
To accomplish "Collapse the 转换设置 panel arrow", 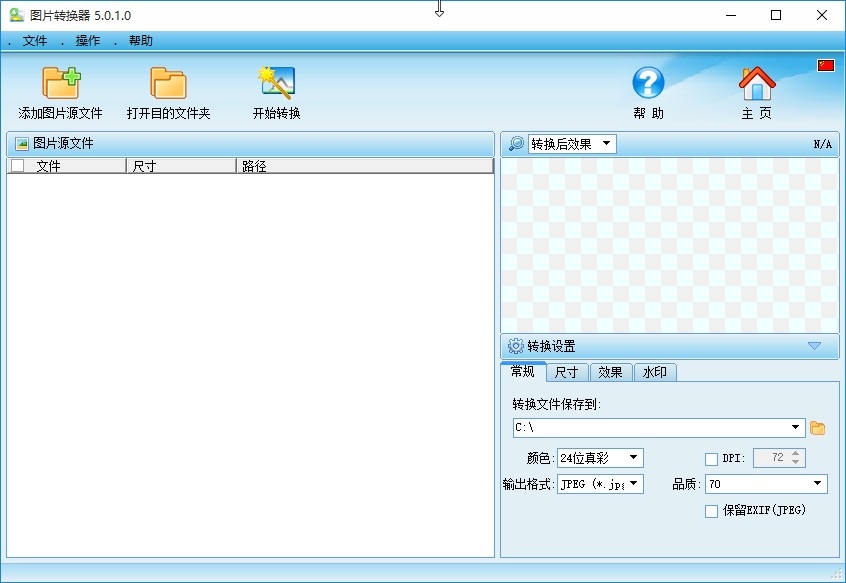I will click(814, 345).
